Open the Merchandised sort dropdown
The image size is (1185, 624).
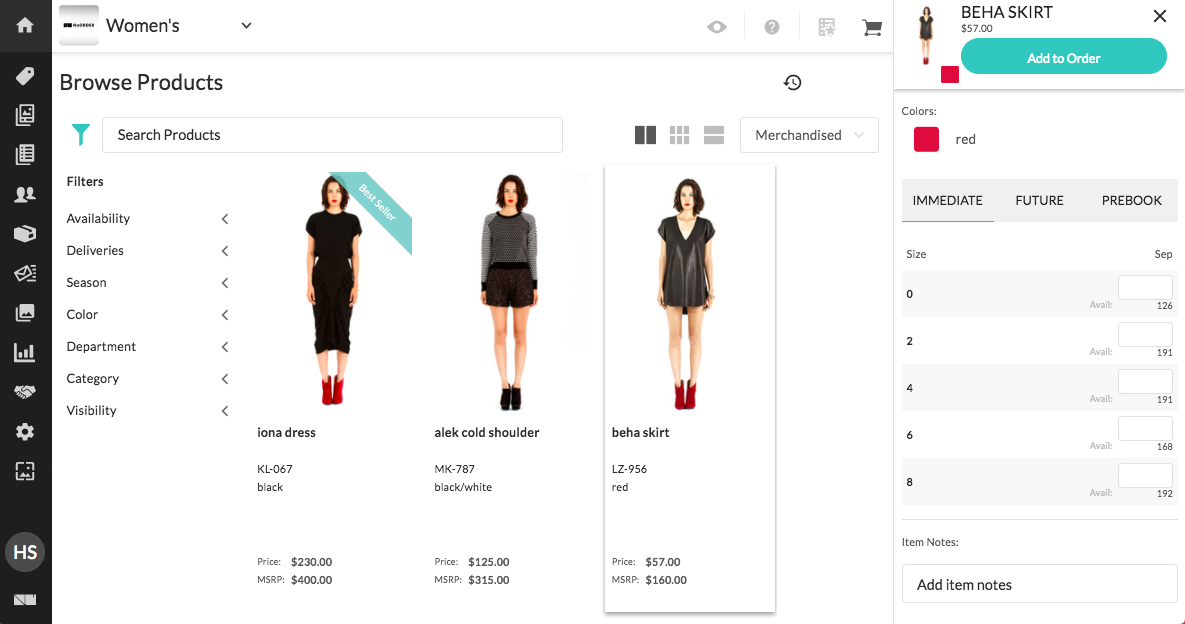[x=809, y=135]
